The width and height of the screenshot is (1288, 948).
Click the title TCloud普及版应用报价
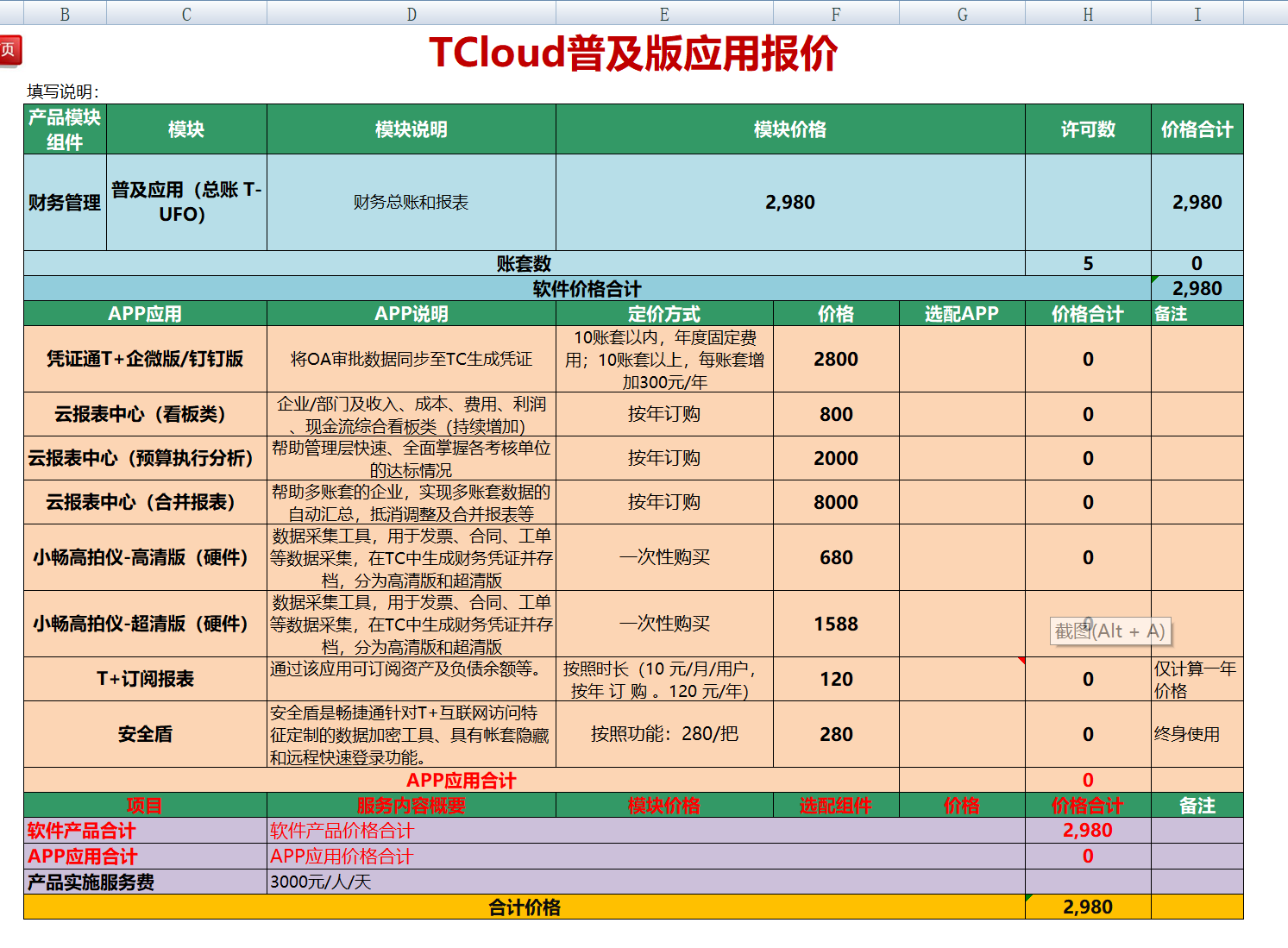633,53
